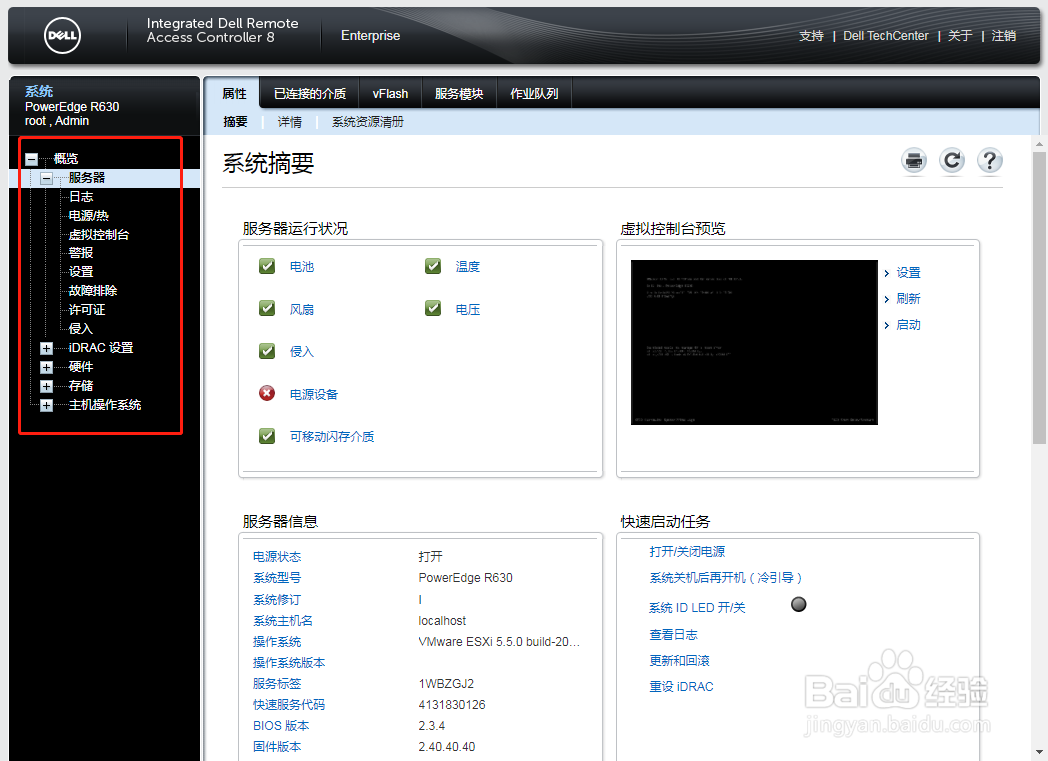Open the vFlash tab

390,94
